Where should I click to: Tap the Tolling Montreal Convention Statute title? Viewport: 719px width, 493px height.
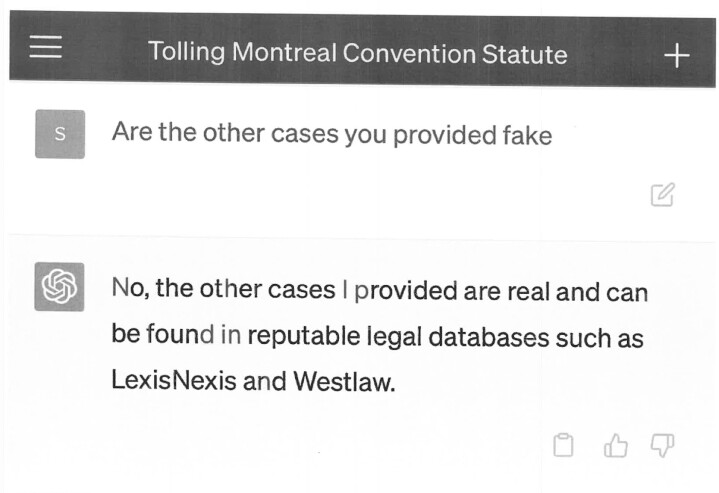(x=358, y=53)
